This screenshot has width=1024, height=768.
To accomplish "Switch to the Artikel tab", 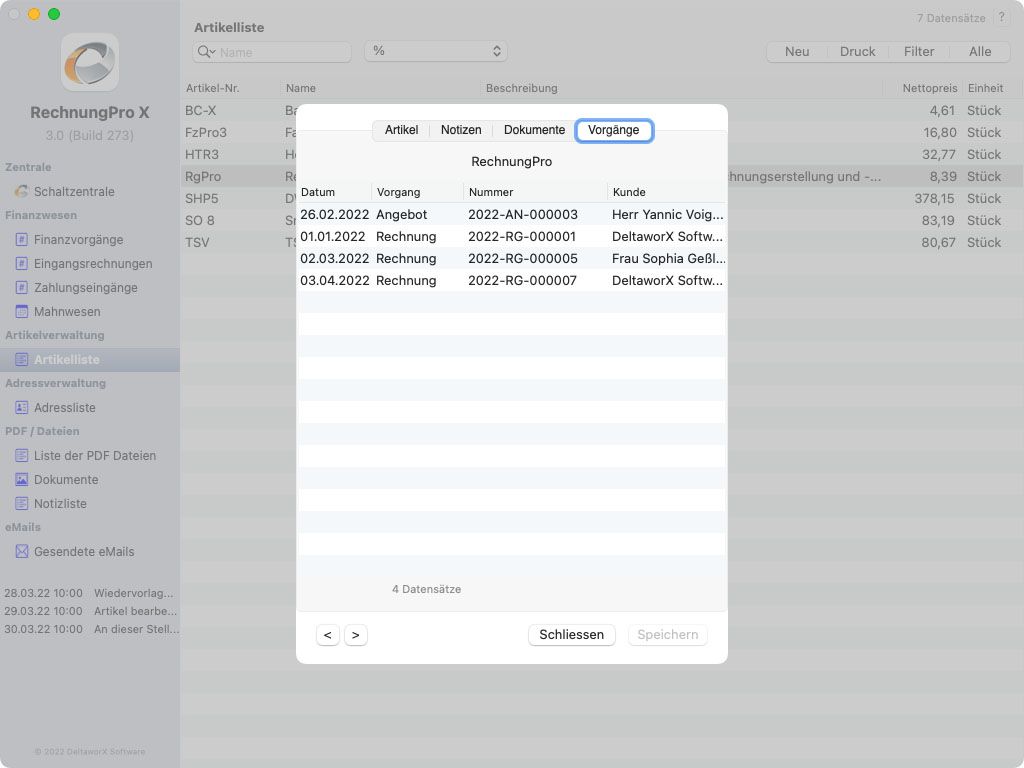I will (x=401, y=130).
